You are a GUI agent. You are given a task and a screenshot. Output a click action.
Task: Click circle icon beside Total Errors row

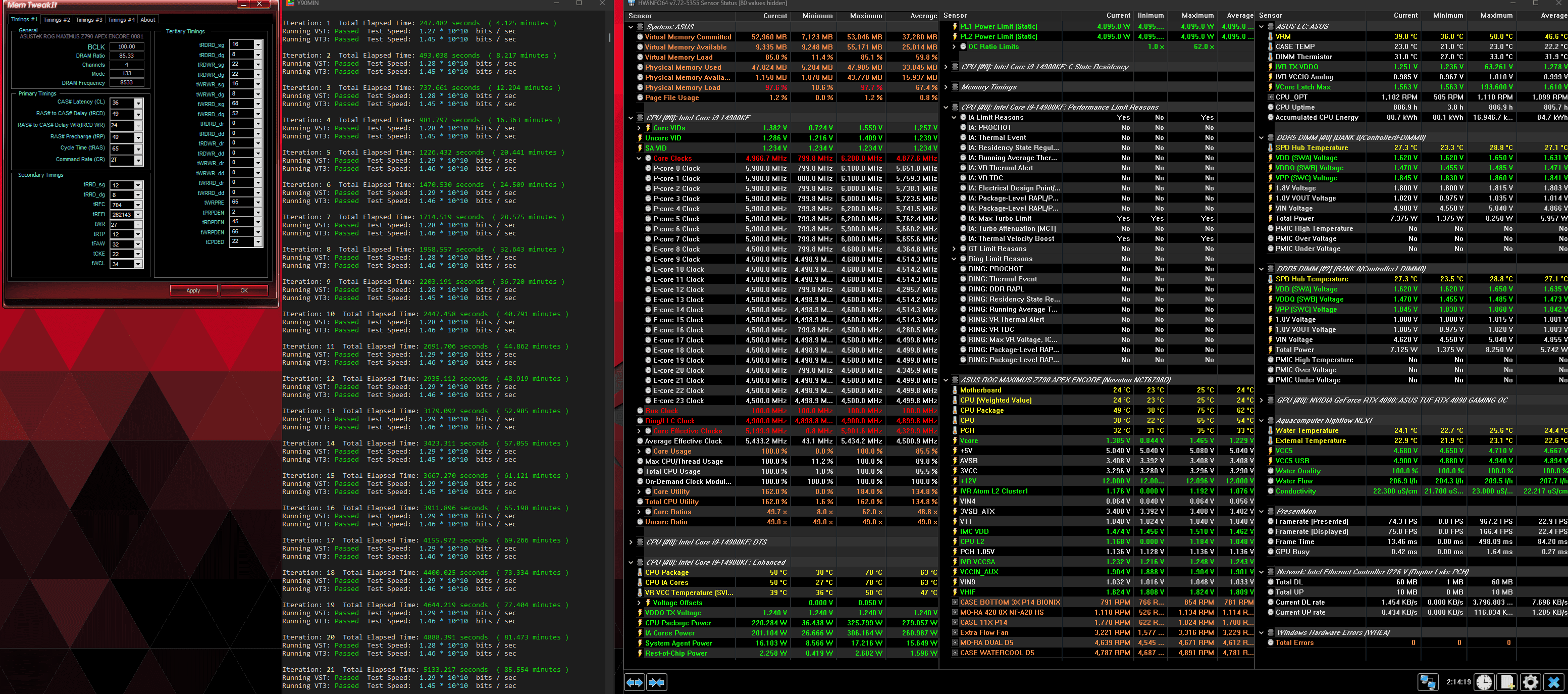point(1270,642)
